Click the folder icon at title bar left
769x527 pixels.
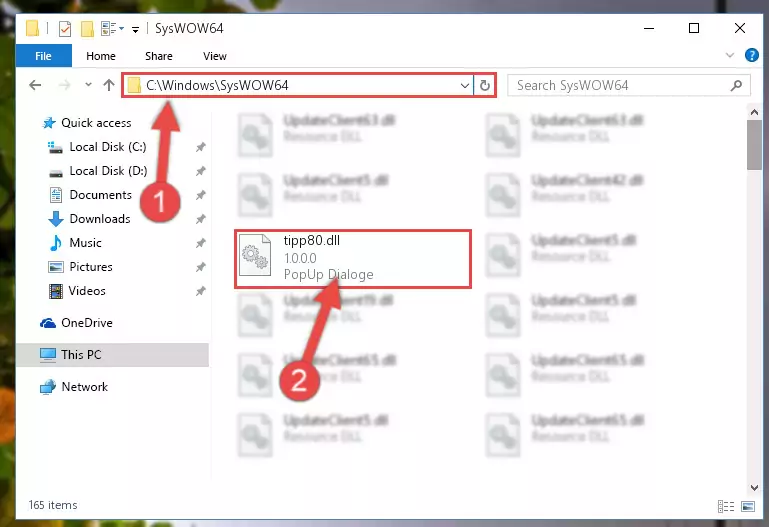point(32,28)
